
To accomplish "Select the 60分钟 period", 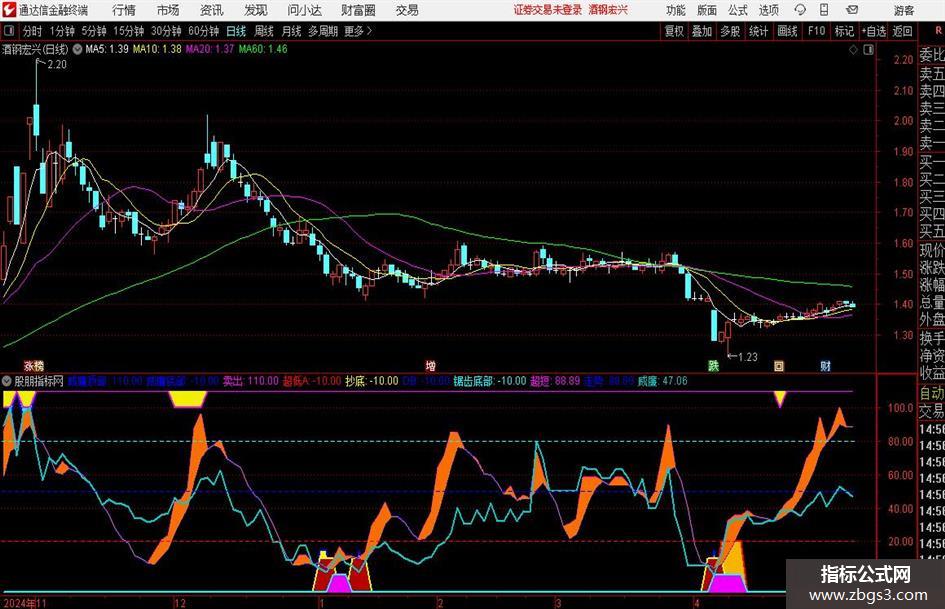I will pyautogui.click(x=203, y=31).
